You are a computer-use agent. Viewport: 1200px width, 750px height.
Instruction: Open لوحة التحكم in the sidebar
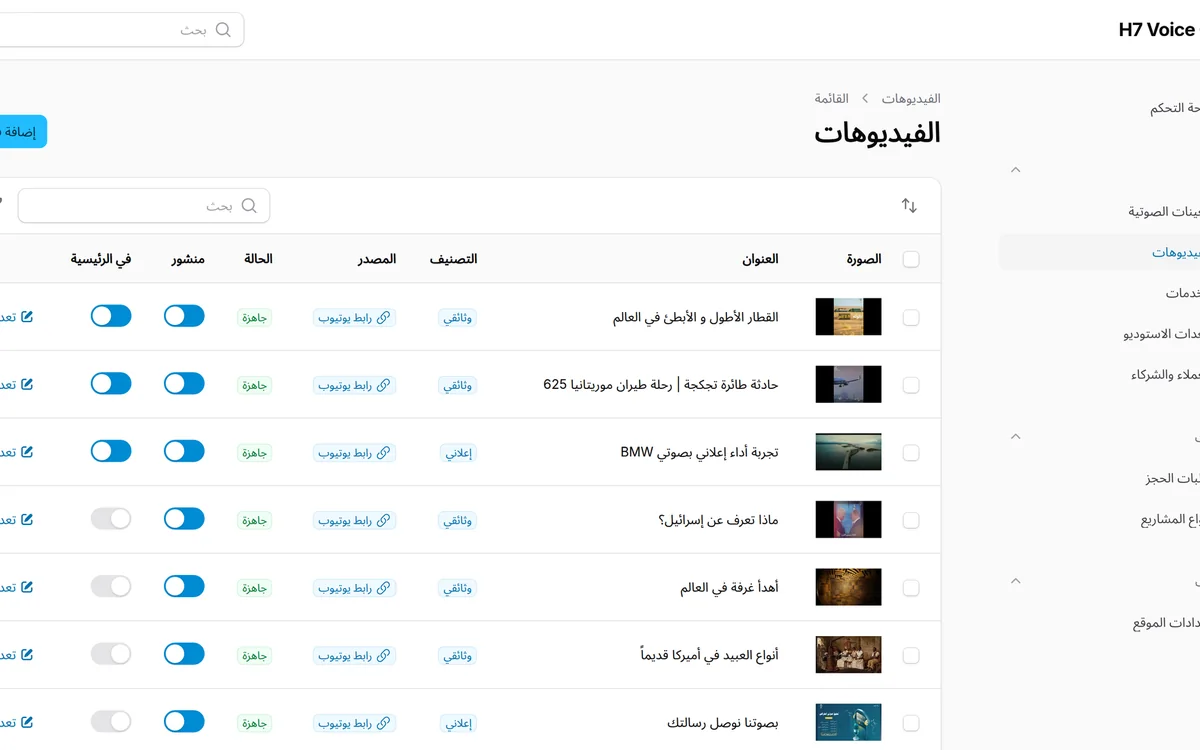point(1174,108)
